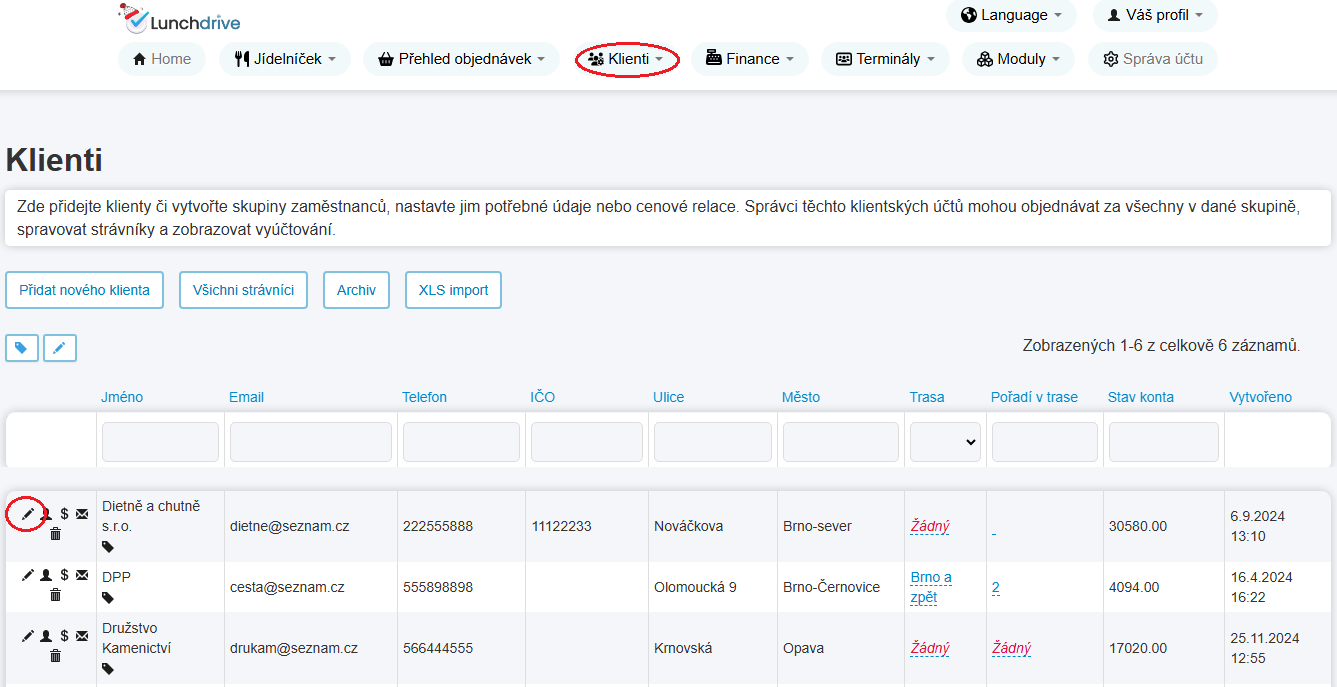Edit the Dietně a chutně s.r.o. client with pencil icon
Screen dimensions: 1337x687
point(28,514)
